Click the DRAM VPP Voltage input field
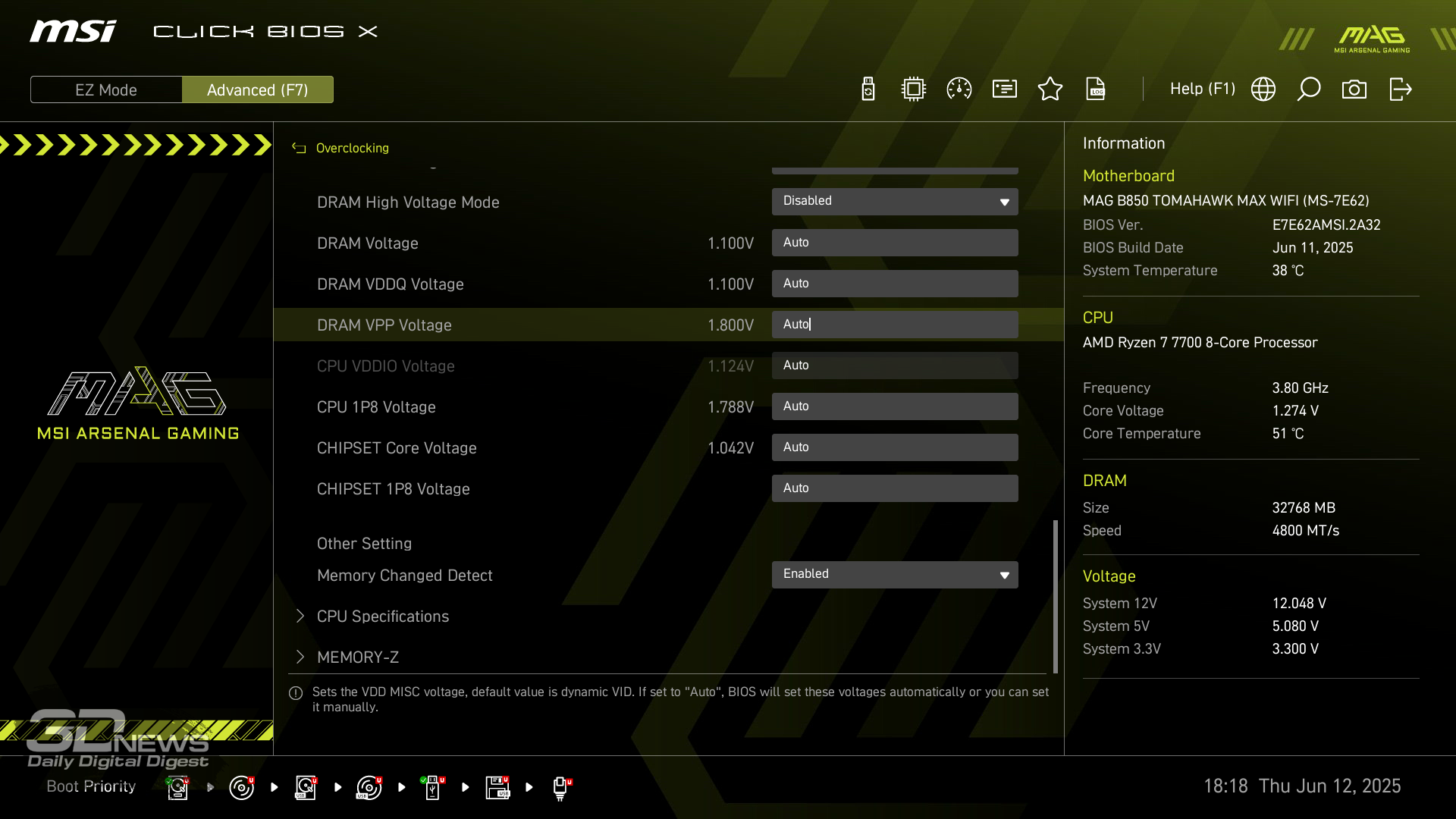This screenshot has width=1456, height=819. point(895,325)
